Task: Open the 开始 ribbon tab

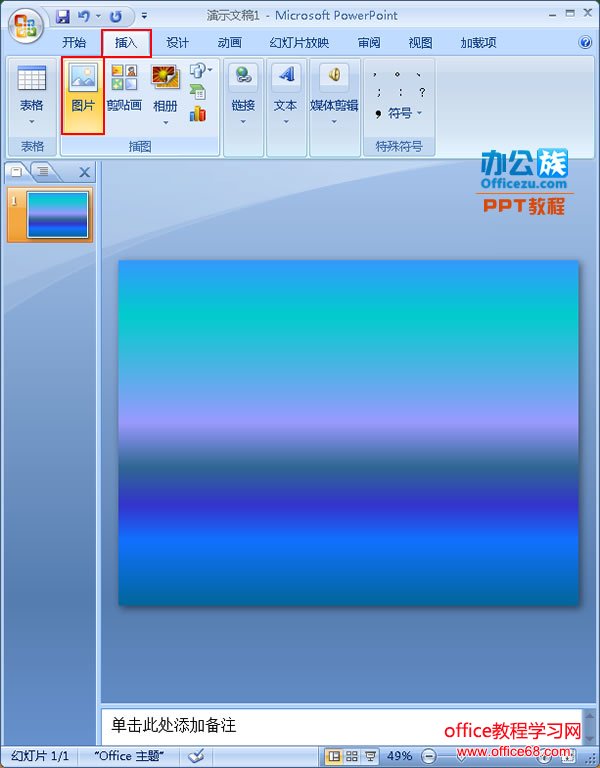Action: click(x=74, y=43)
